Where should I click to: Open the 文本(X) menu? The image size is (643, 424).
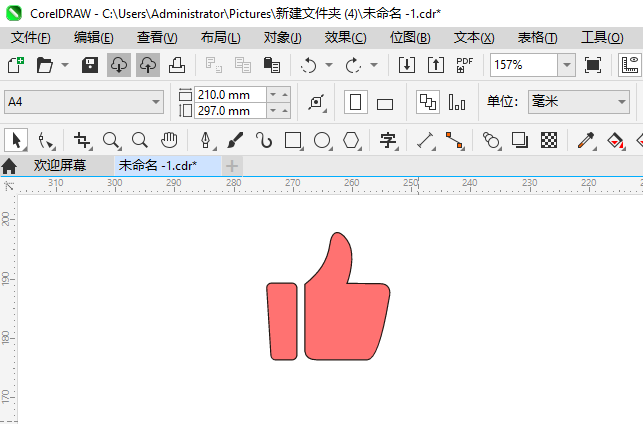474,38
